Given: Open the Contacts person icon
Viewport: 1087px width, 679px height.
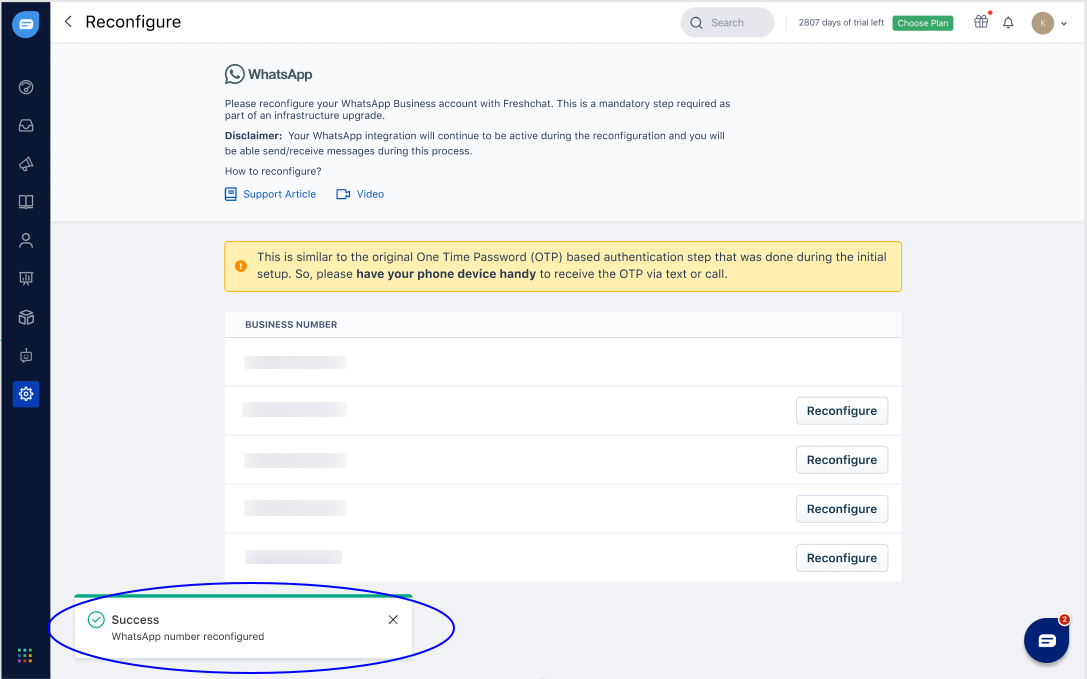Looking at the screenshot, I should click(26, 241).
